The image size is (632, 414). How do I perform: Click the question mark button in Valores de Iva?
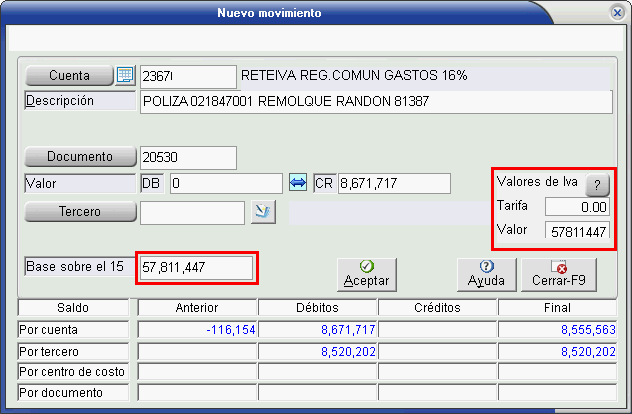pyautogui.click(x=596, y=184)
